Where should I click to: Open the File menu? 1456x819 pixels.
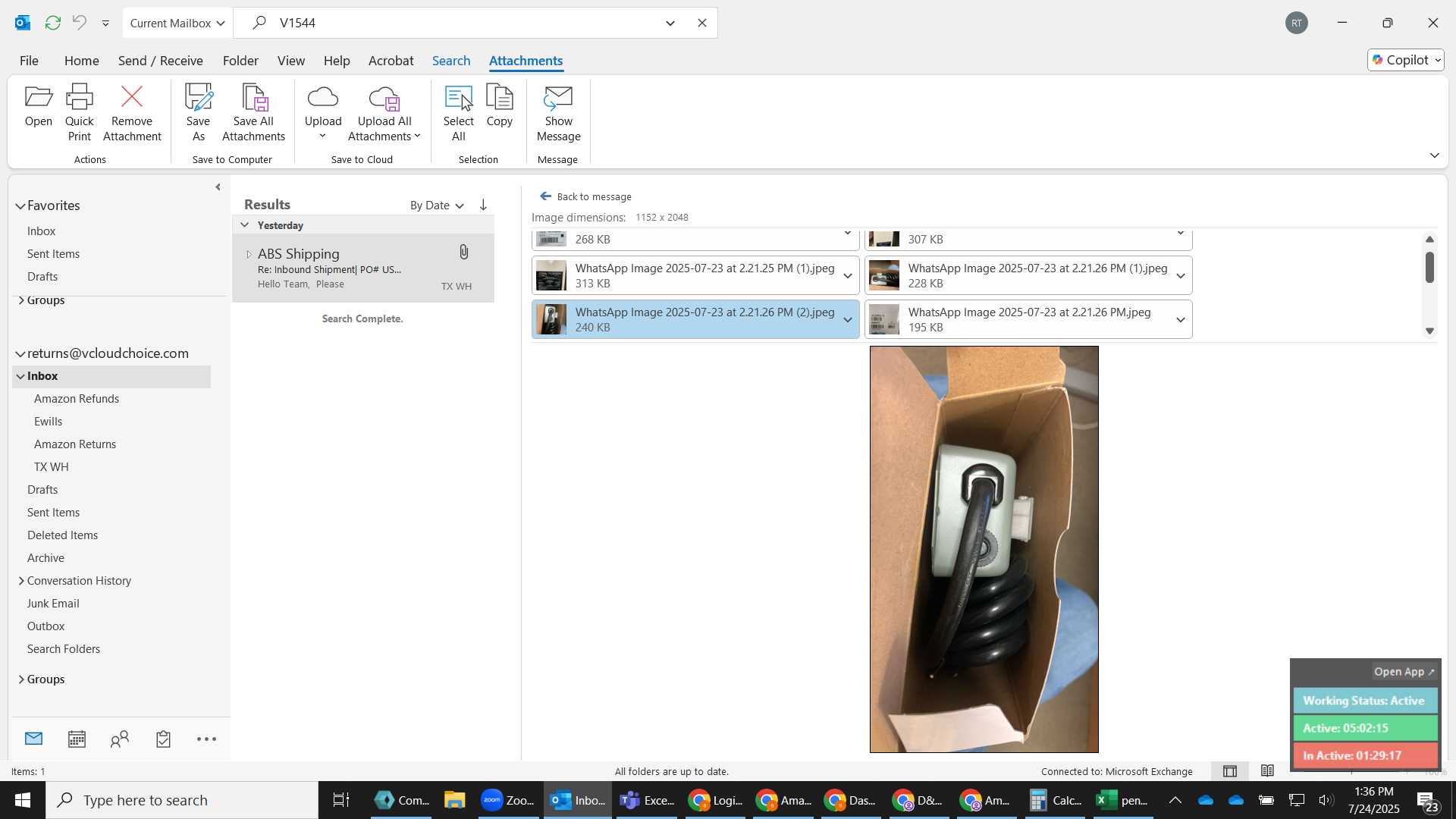point(29,61)
